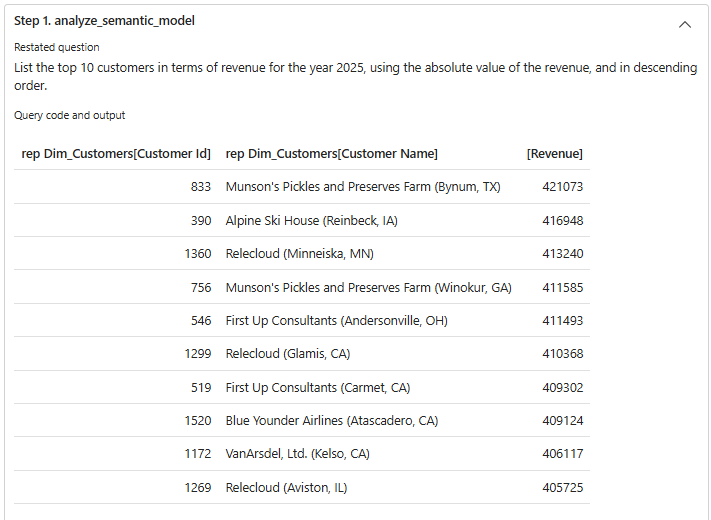Screen dimensions: 711x520
Task: Click the VanArsdel, Ltd. (Kelso, CA) cell
Action: point(297,454)
